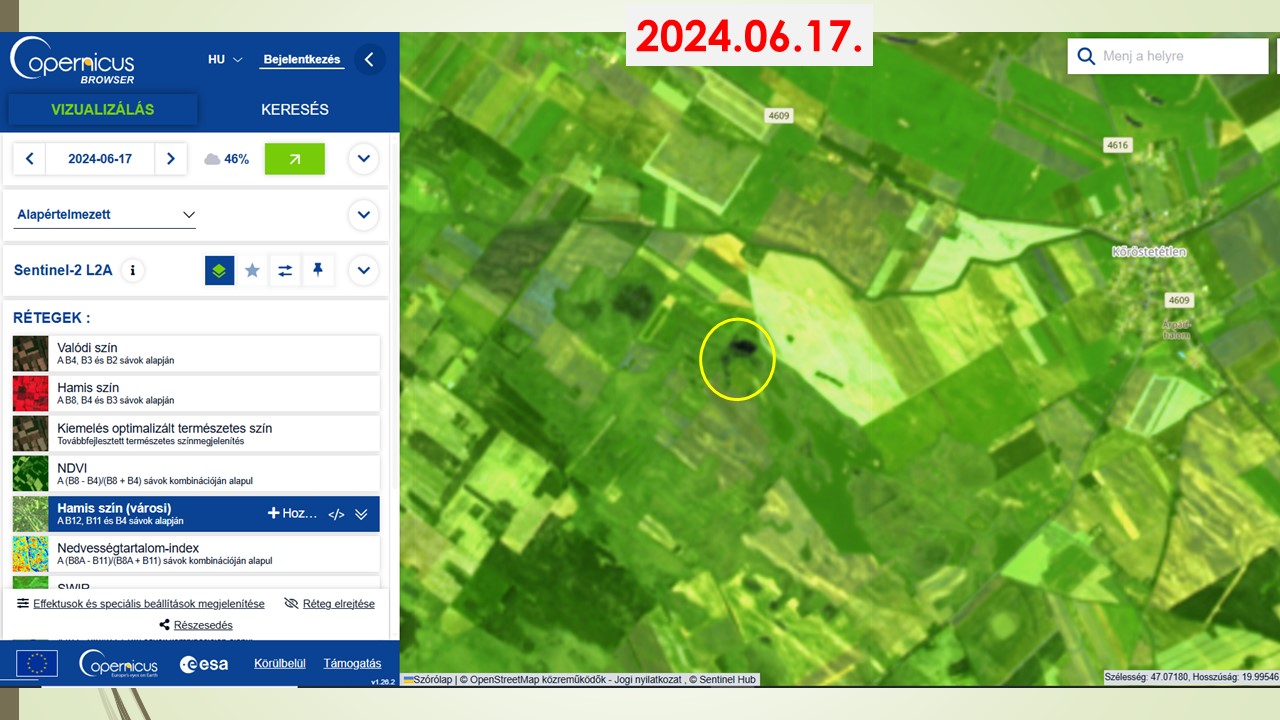Open the Alapértelmezett dropdown

point(106,215)
